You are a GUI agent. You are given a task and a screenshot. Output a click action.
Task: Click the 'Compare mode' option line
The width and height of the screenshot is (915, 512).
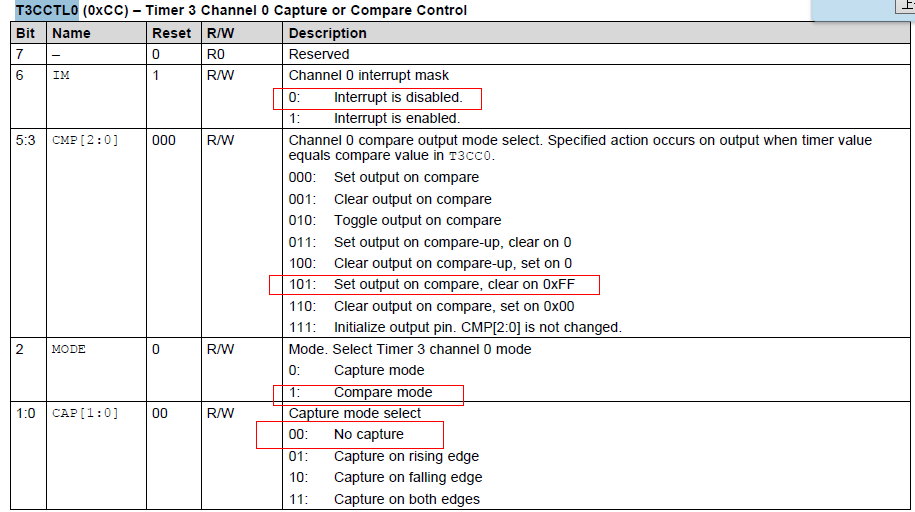pos(360,392)
